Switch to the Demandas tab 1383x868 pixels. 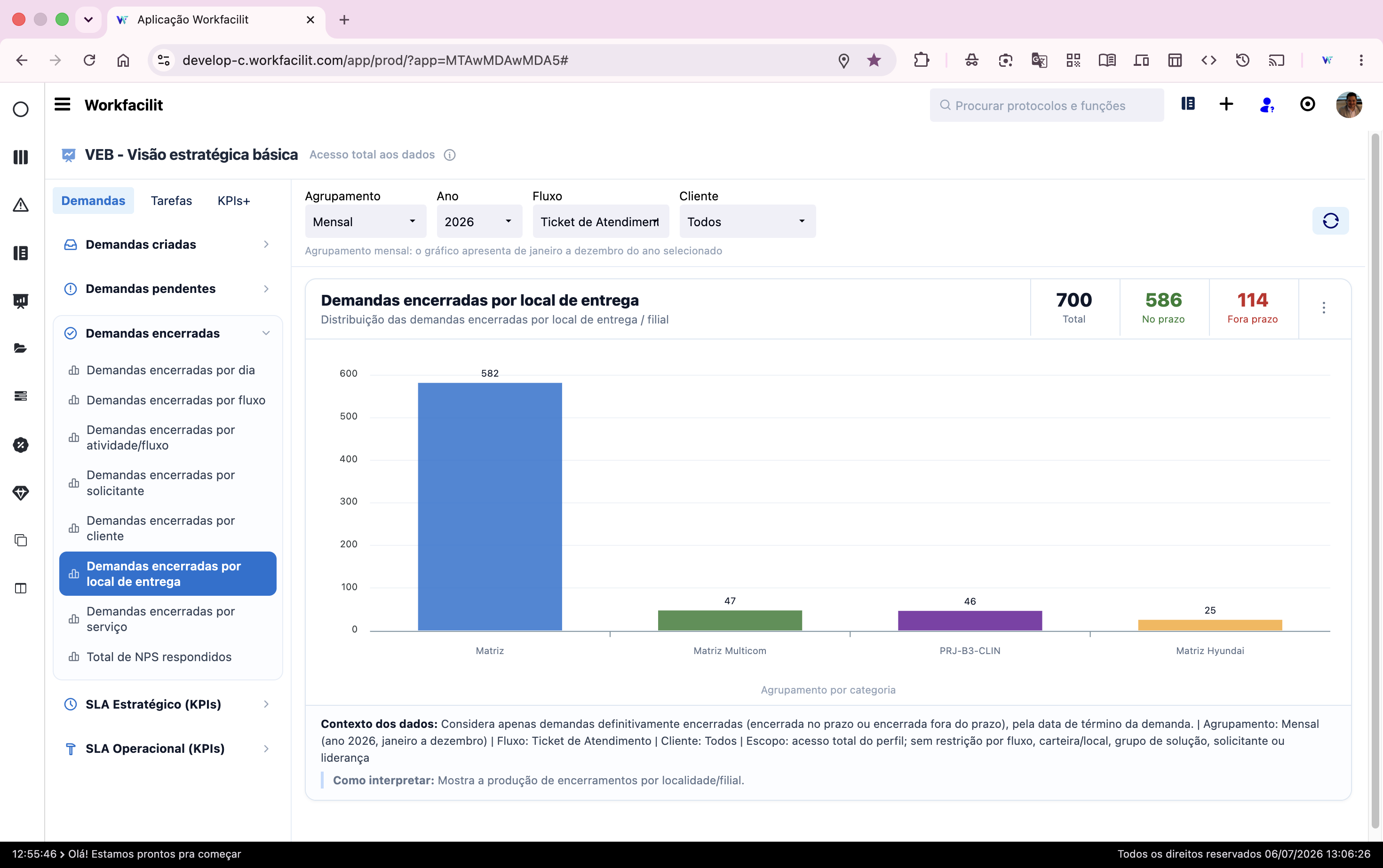point(93,201)
